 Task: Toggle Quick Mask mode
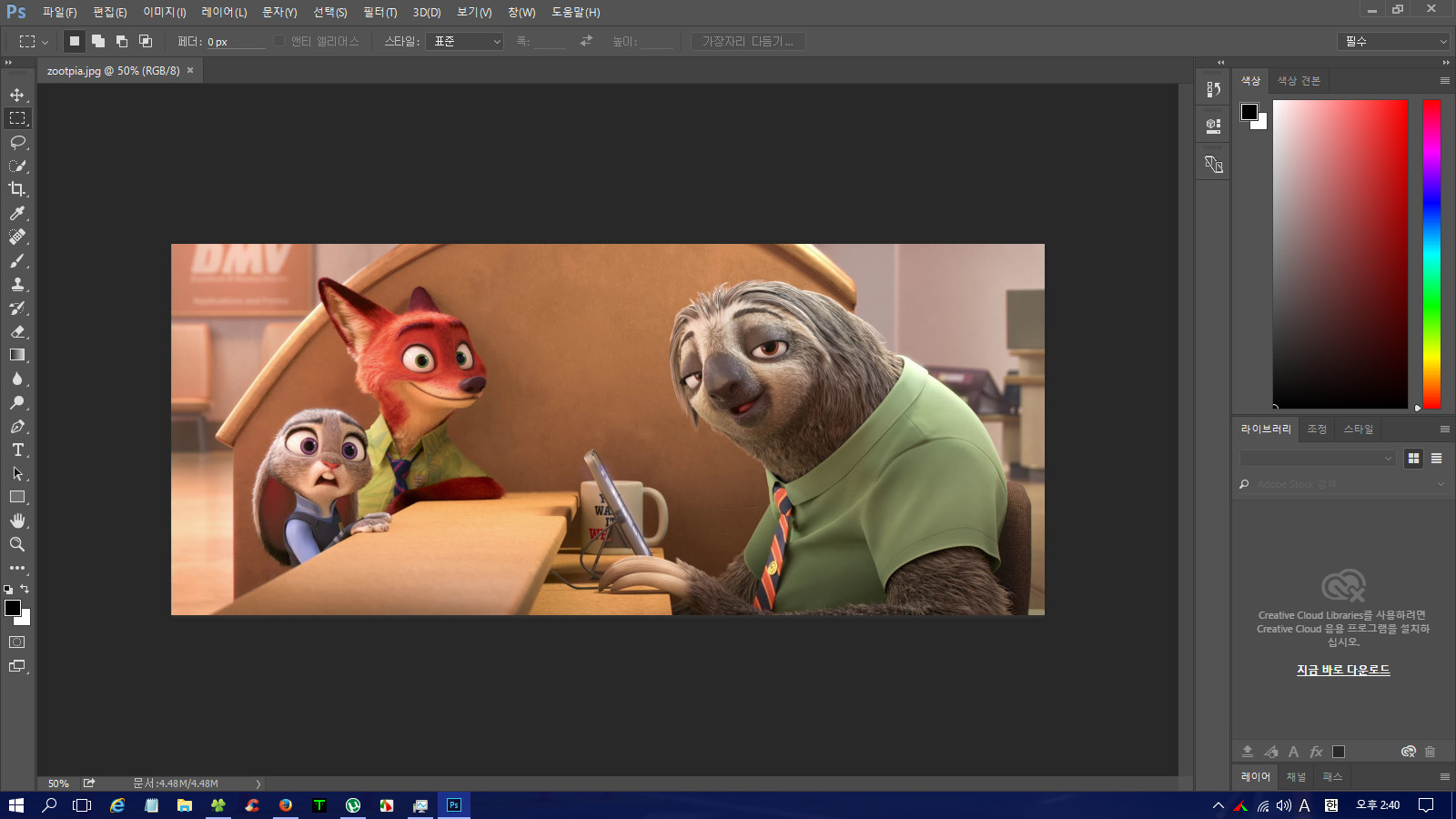(17, 642)
